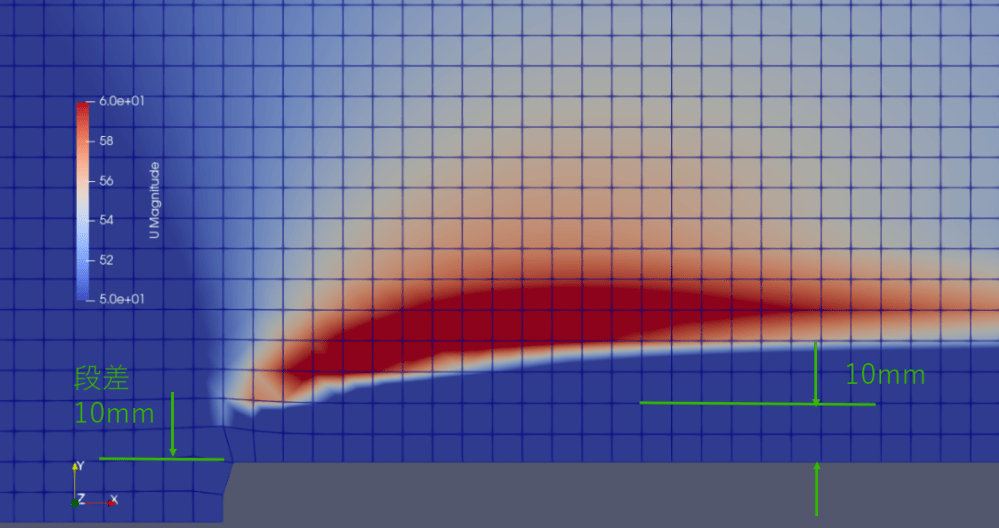Click the 'U Magnitude' legend title
999x528 pixels.
pos(154,200)
